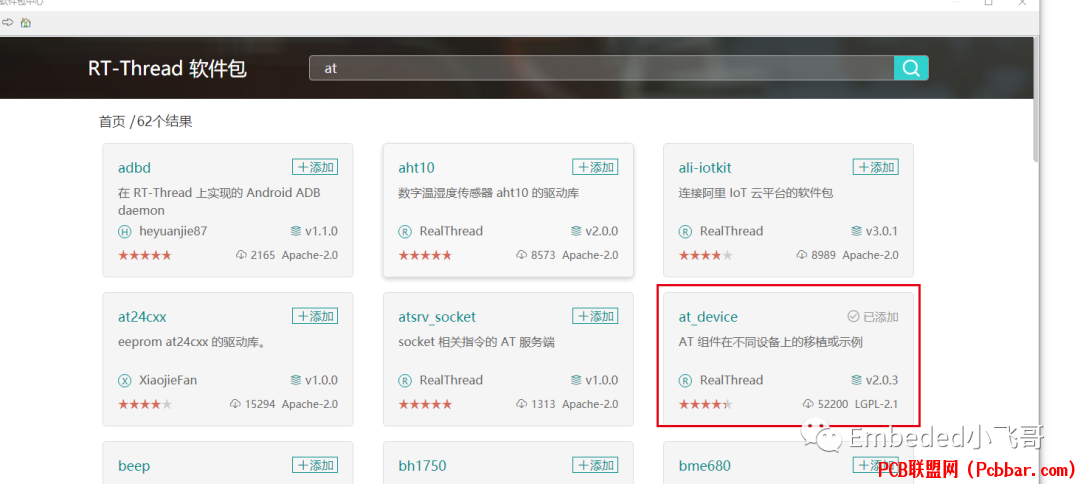Add the ali-iotkit package

click(x=875, y=167)
